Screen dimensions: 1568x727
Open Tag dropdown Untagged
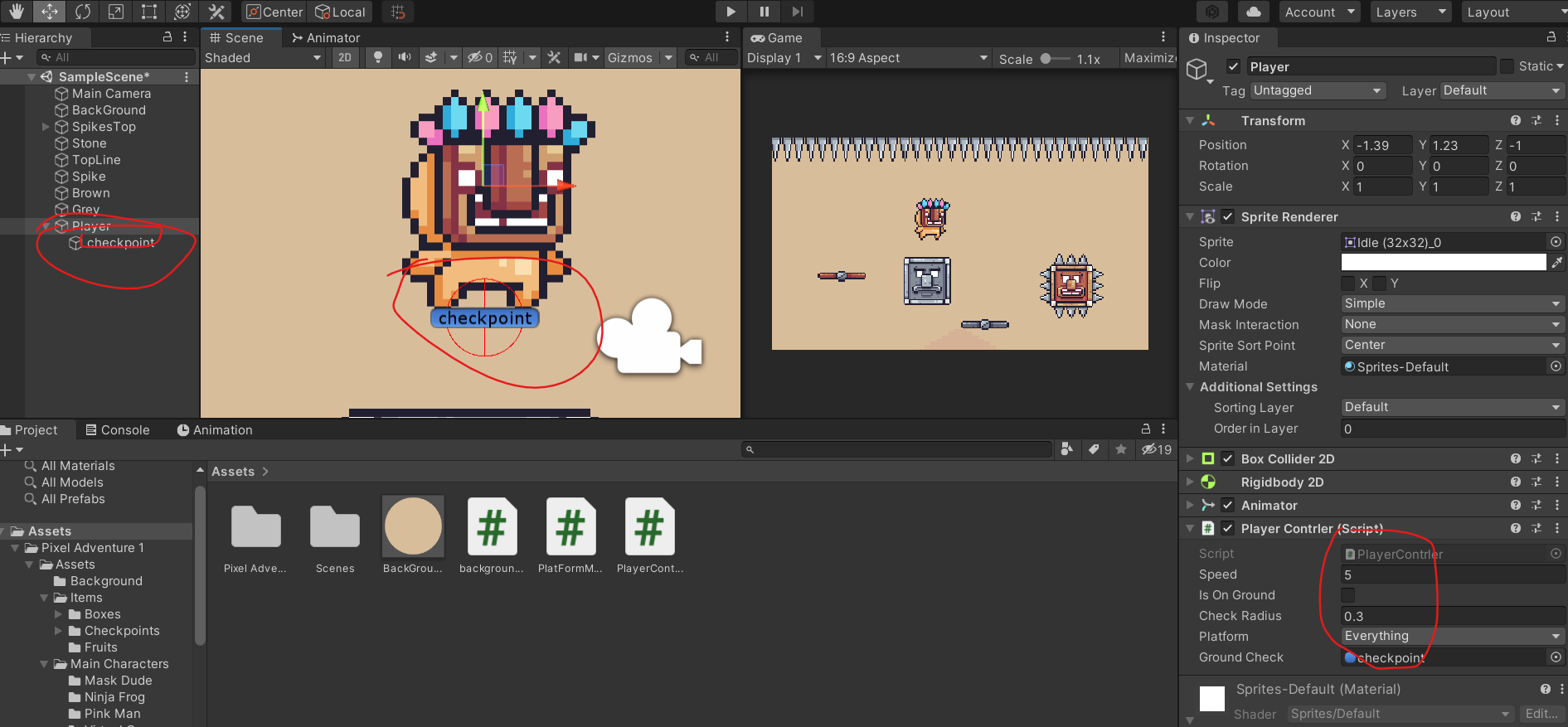point(1318,90)
